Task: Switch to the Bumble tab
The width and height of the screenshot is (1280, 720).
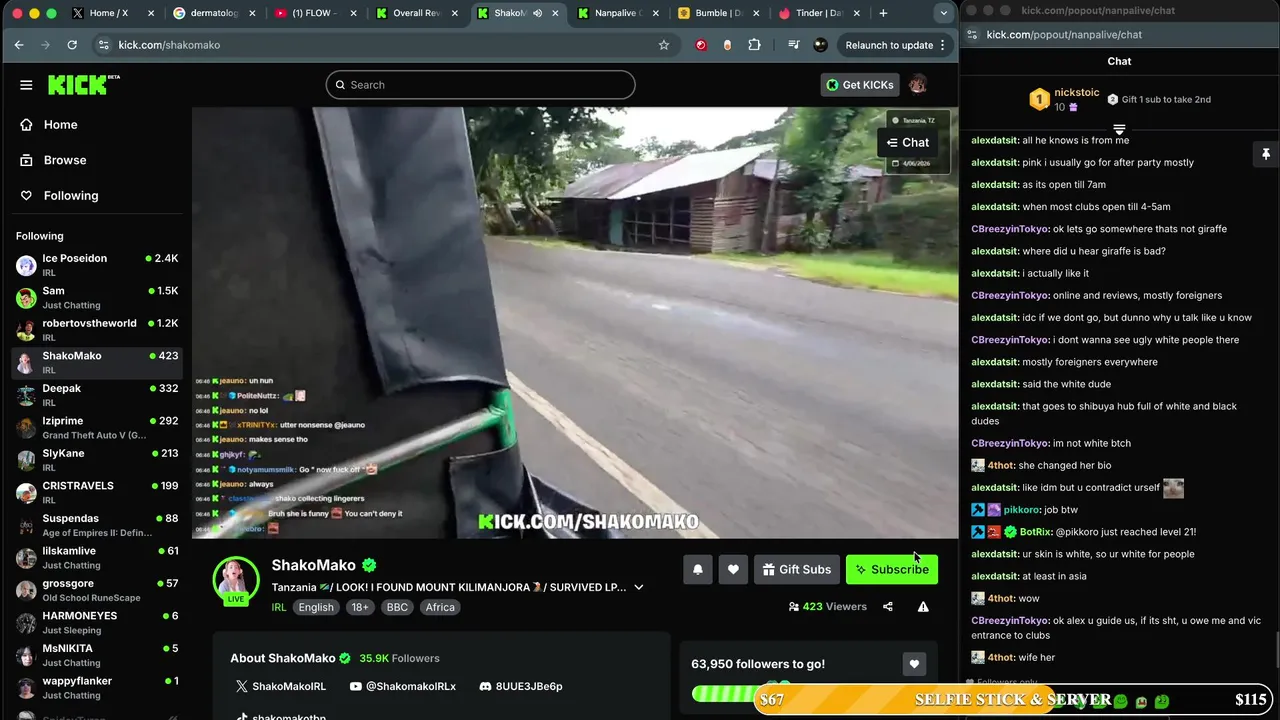Action: 718,13
